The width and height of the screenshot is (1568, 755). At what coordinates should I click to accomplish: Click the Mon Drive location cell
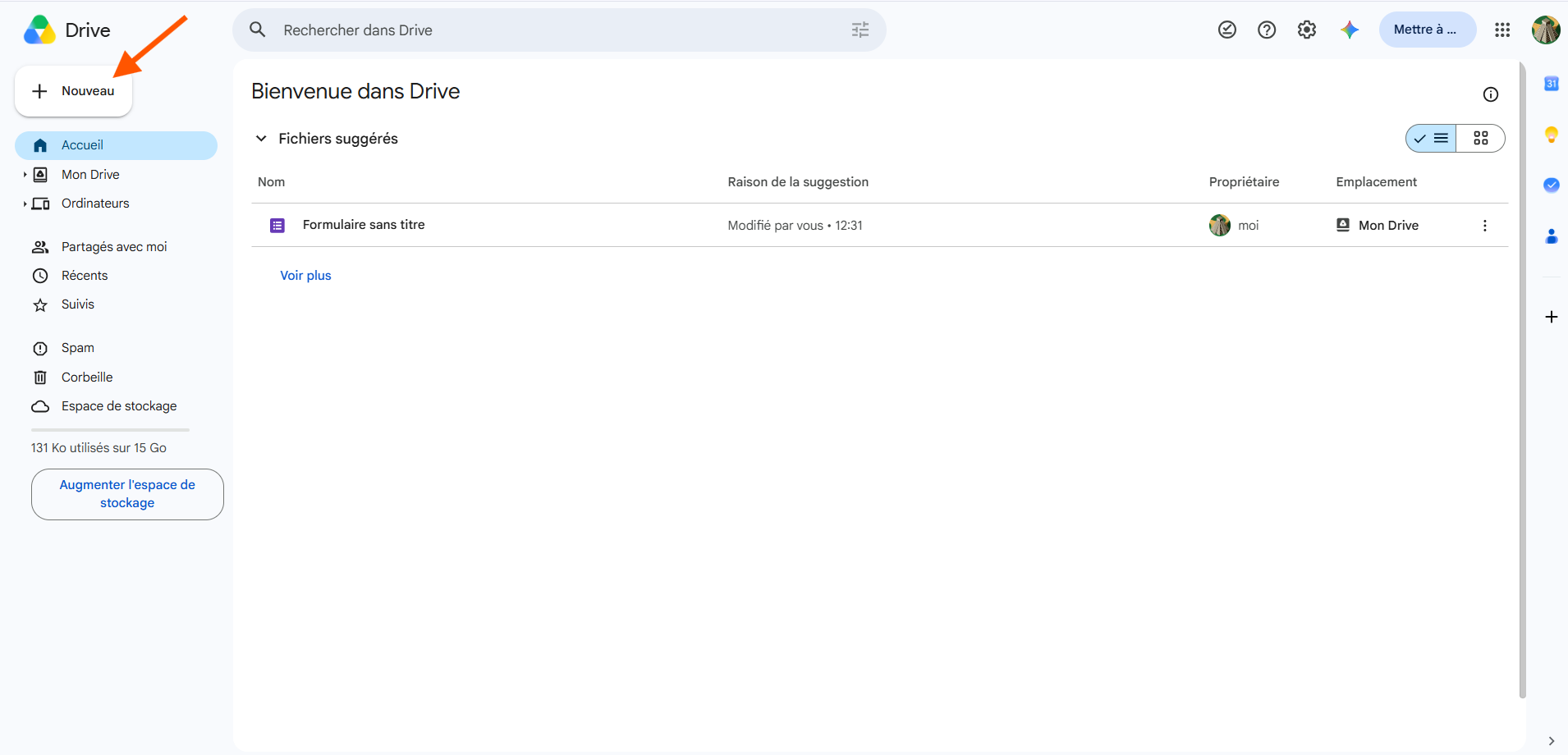coord(1378,226)
